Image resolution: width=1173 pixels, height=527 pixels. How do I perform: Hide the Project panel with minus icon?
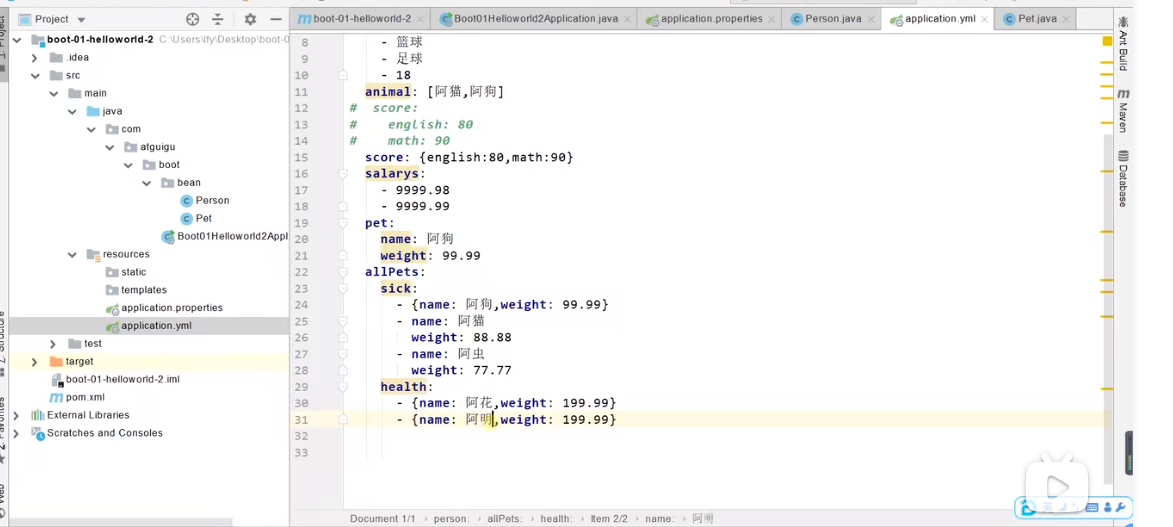(x=276, y=19)
